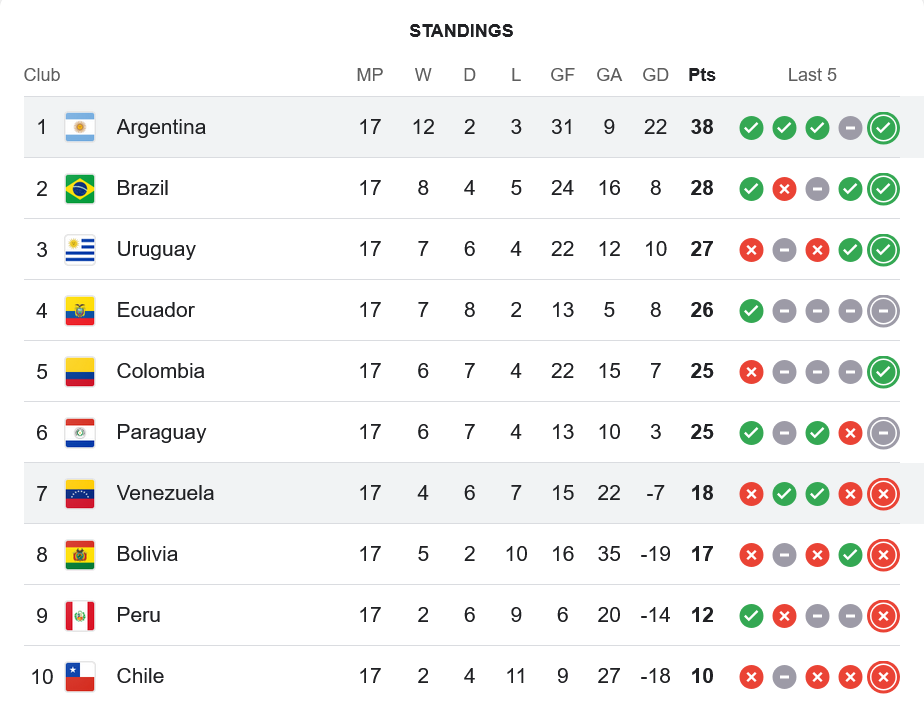The width and height of the screenshot is (924, 724).
Task: Click the Last 5 column header
Action: coord(812,75)
